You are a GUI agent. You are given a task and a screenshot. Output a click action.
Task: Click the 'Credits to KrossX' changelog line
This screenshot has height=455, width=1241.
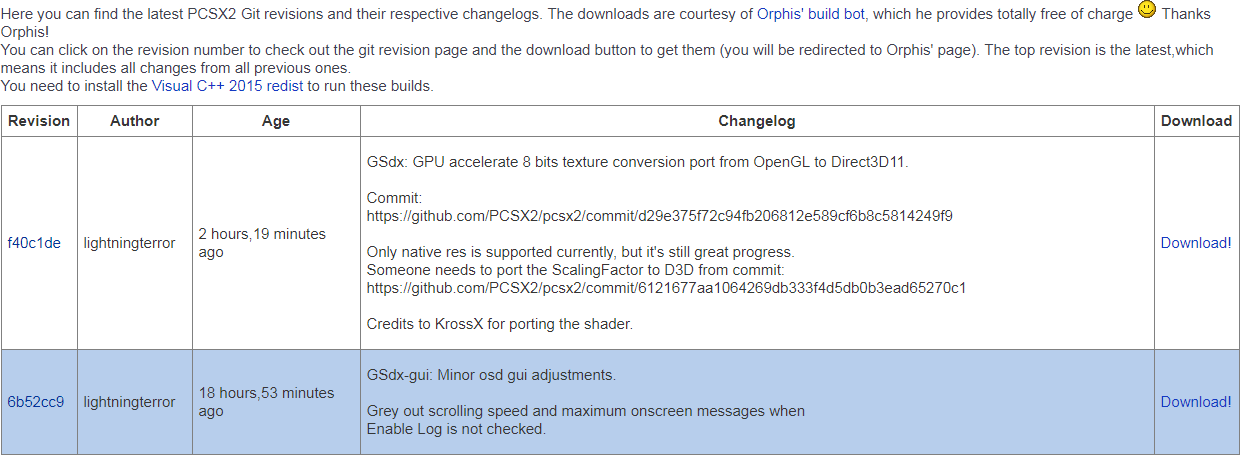(x=500, y=324)
